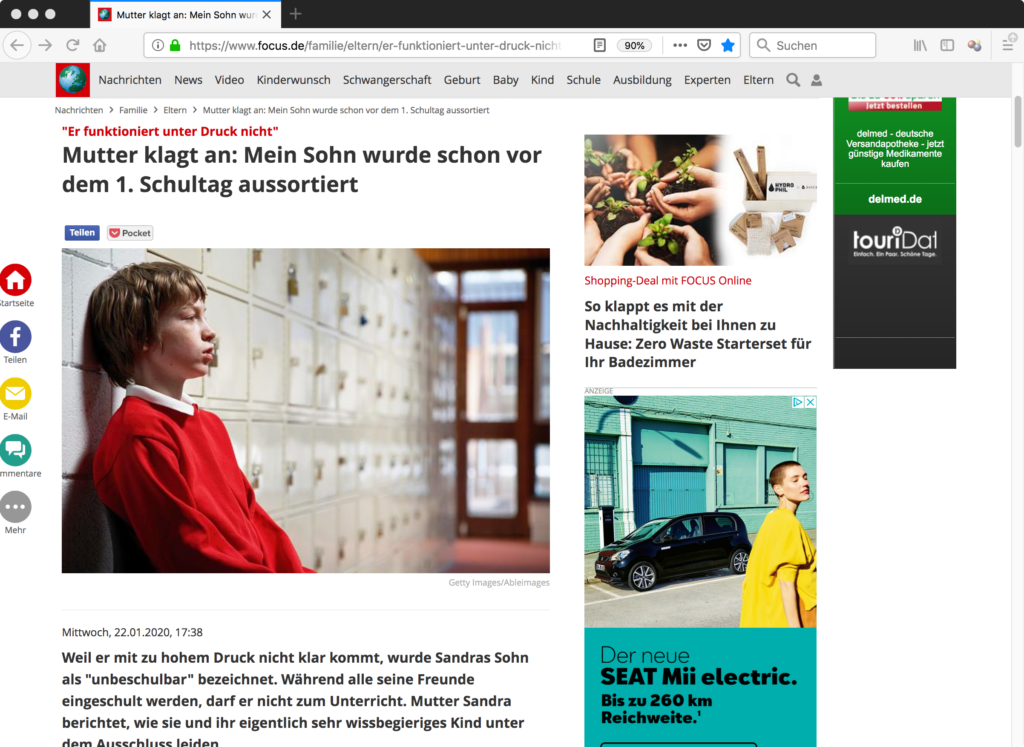Screen dimensions: 1024x747
Task: Click the site search magnifier icon
Action: pyautogui.click(x=793, y=80)
